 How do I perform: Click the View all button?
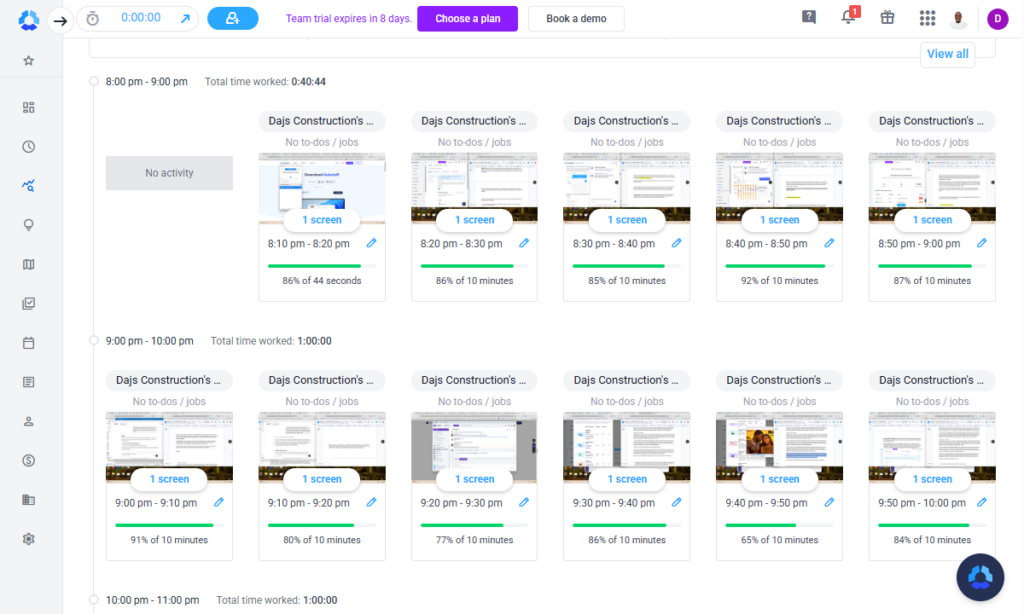click(948, 54)
